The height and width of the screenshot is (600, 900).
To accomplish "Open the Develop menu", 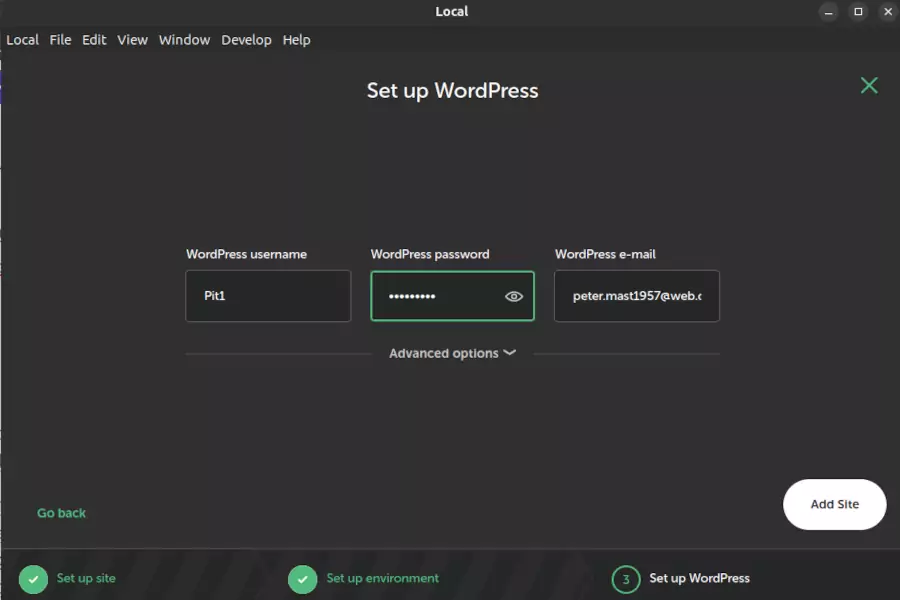I will click(246, 40).
